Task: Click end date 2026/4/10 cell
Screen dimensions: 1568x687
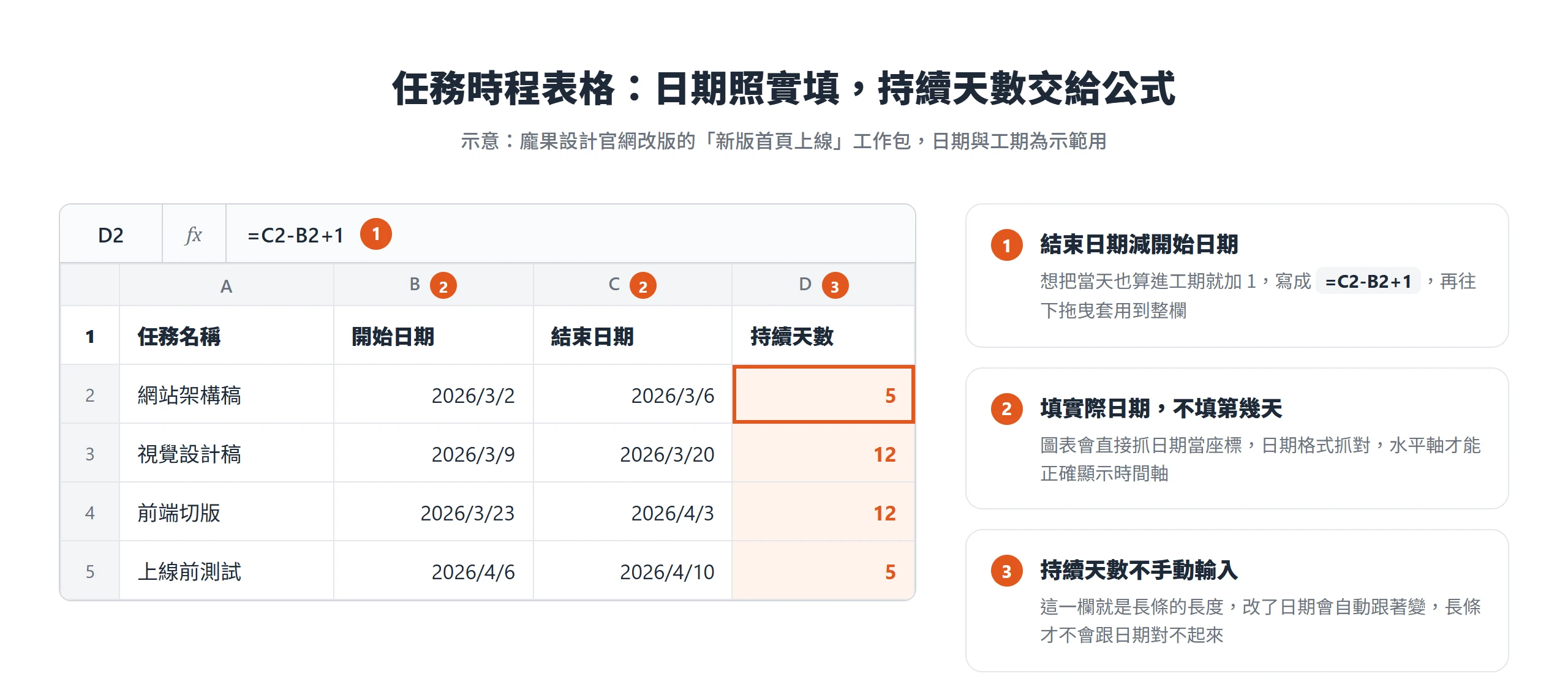Action: tap(633, 571)
